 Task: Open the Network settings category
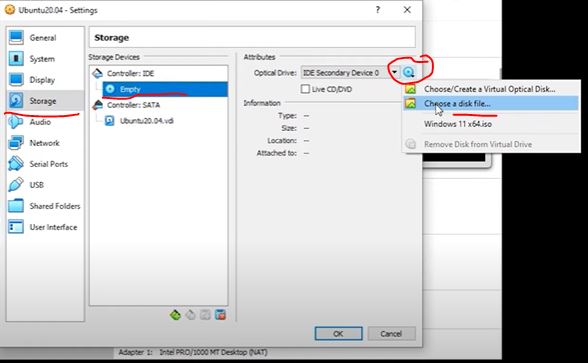pos(45,143)
